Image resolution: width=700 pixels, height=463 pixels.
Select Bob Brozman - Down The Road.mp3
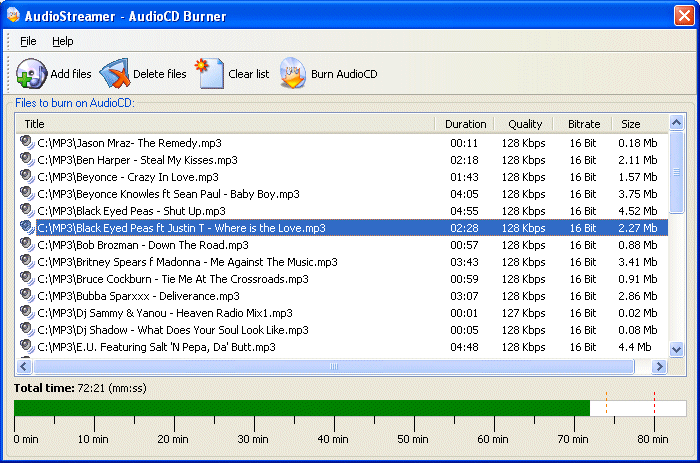[x=342, y=245]
